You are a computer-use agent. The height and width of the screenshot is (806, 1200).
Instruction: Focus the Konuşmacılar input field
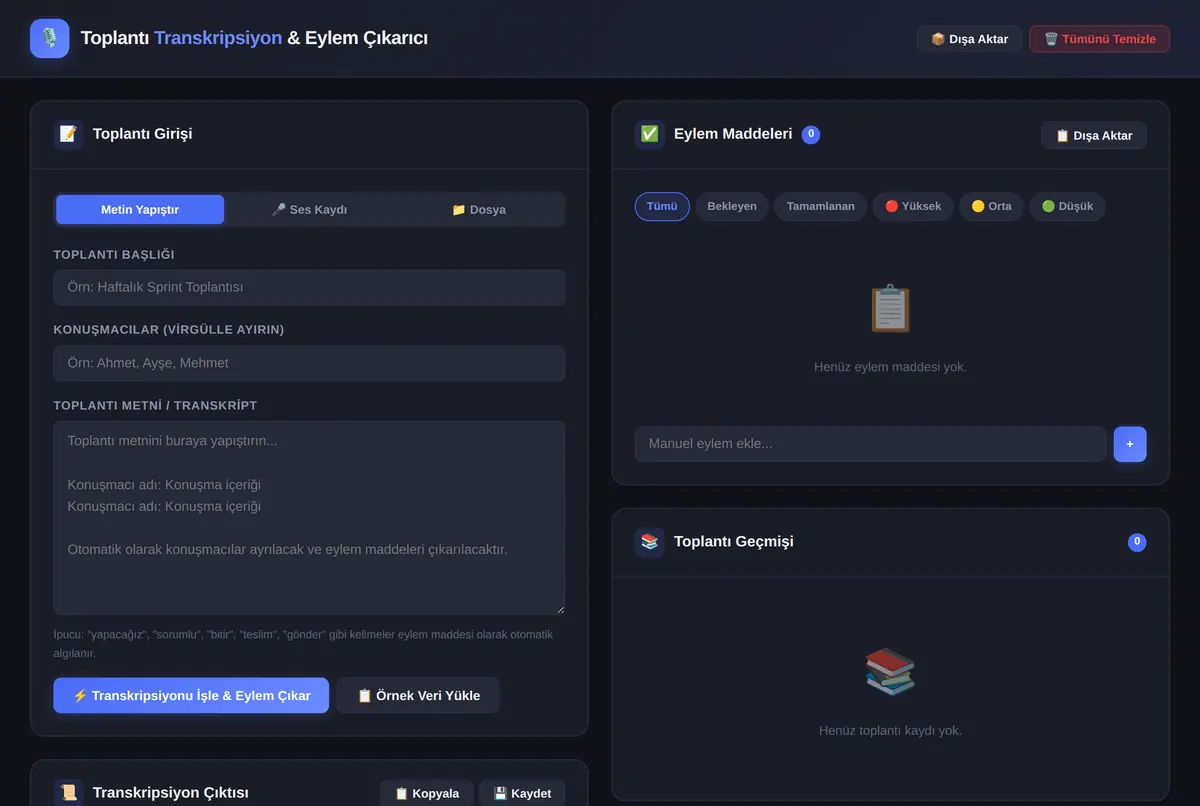[x=309, y=363]
